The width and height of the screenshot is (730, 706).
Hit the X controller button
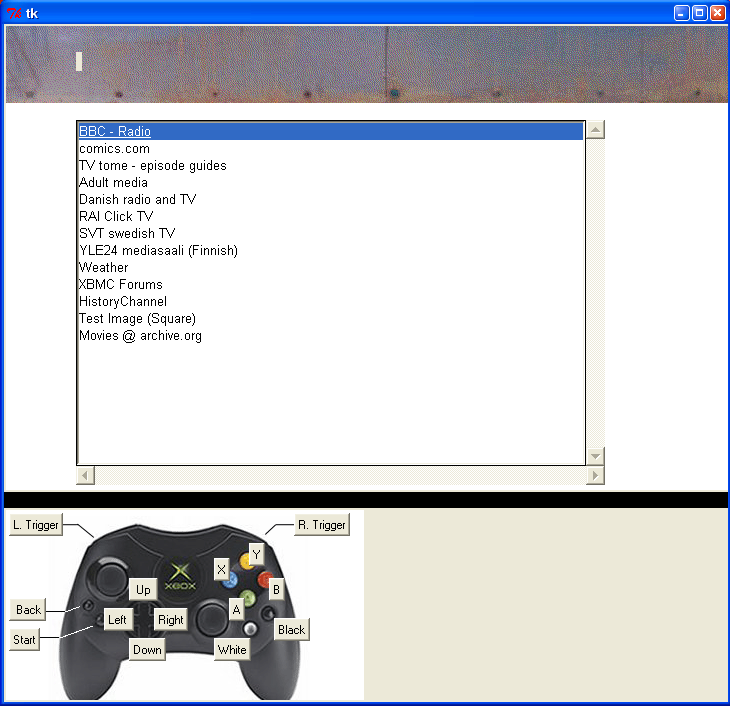click(x=222, y=569)
